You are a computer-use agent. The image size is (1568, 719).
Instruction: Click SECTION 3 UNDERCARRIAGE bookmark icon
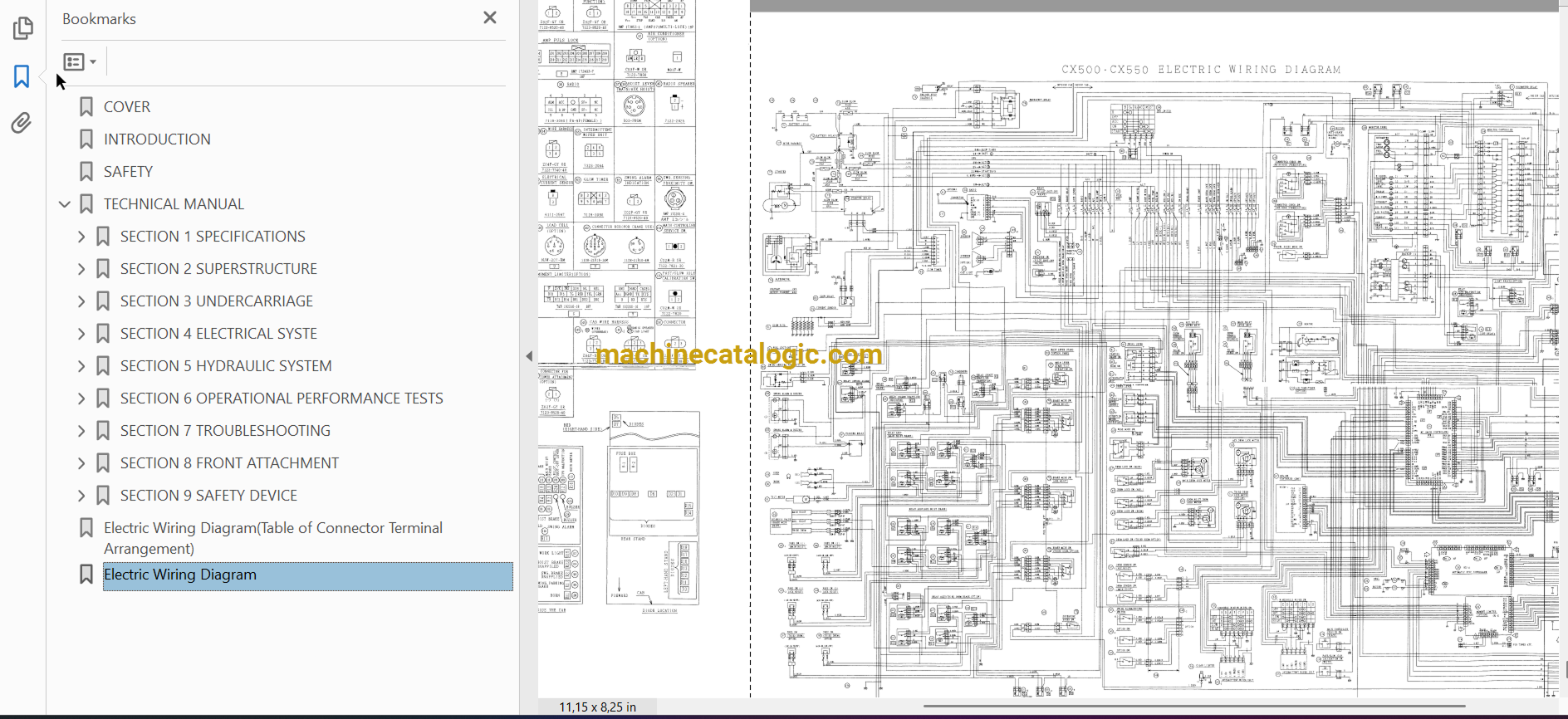click(103, 301)
